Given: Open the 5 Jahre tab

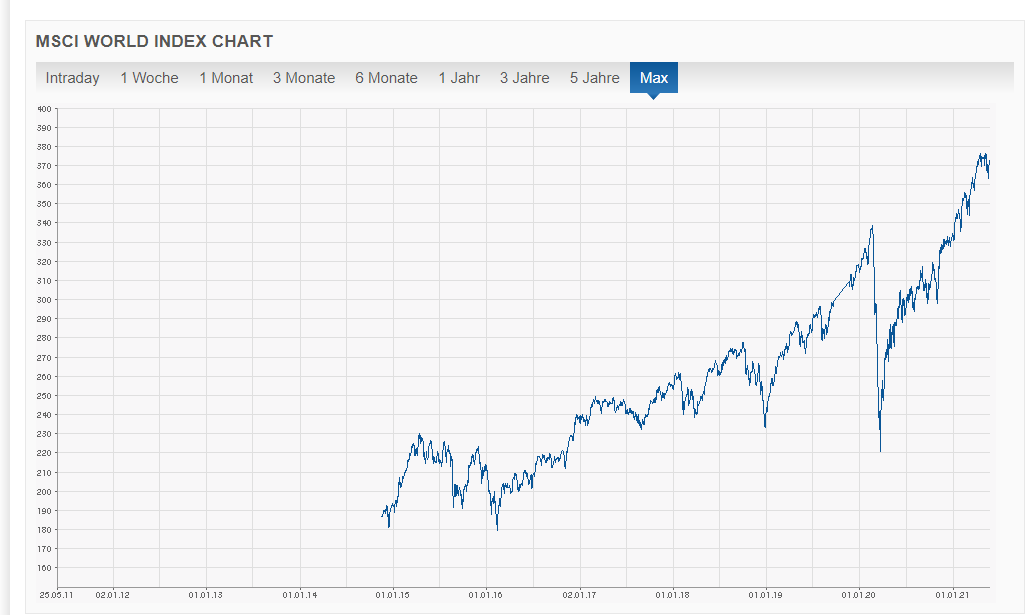Looking at the screenshot, I should click(x=594, y=78).
